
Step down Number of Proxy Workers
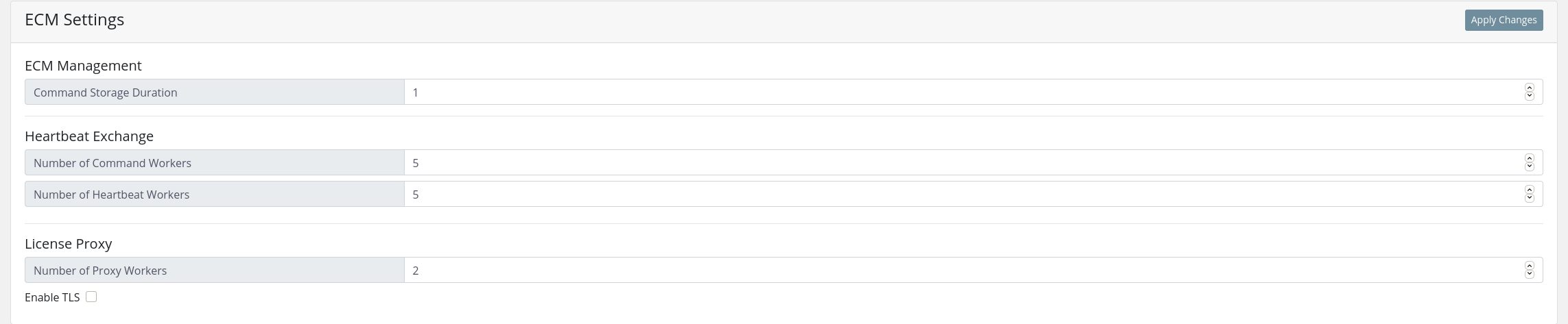1529,274
